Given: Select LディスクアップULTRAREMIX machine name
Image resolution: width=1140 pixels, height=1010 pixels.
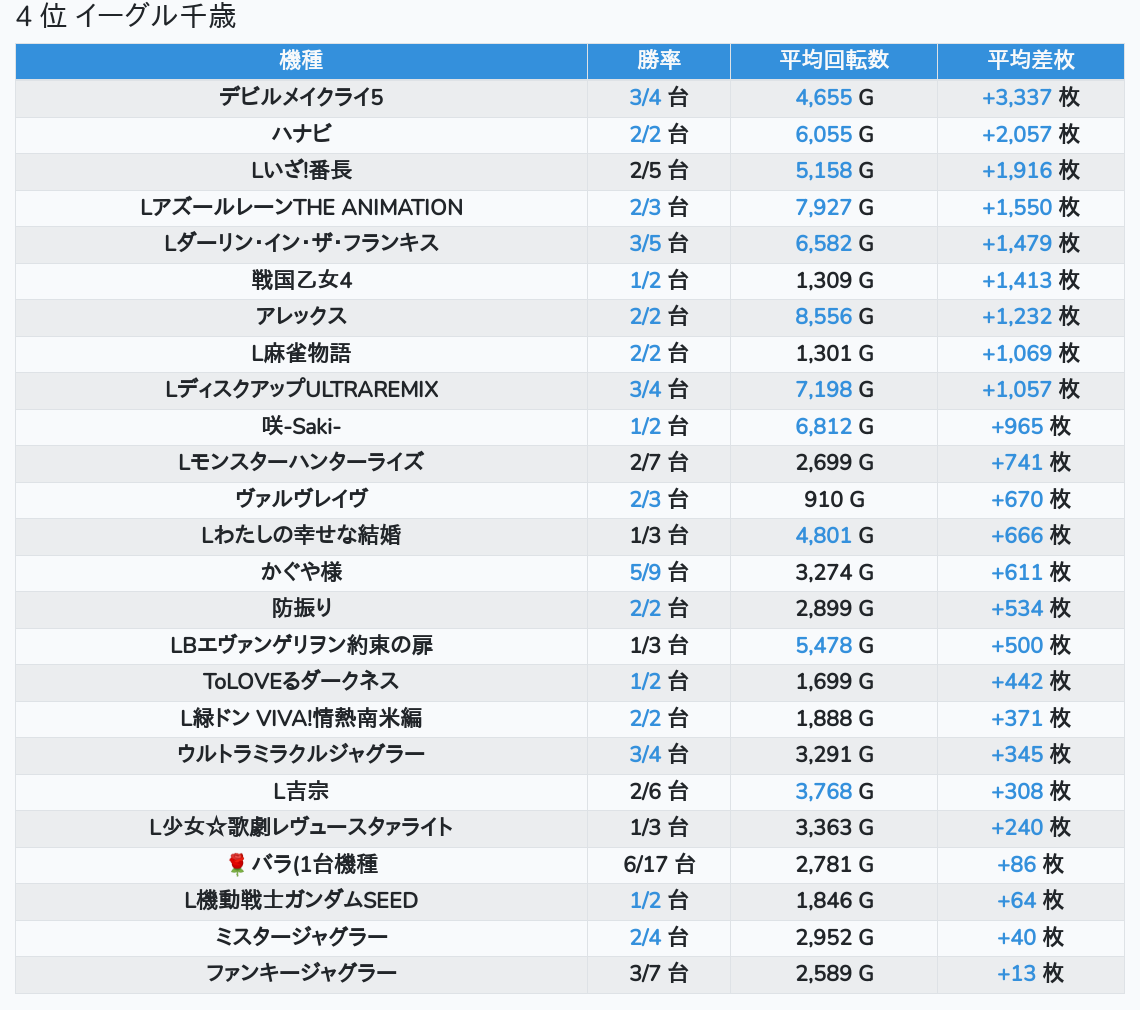Looking at the screenshot, I should [x=301, y=389].
